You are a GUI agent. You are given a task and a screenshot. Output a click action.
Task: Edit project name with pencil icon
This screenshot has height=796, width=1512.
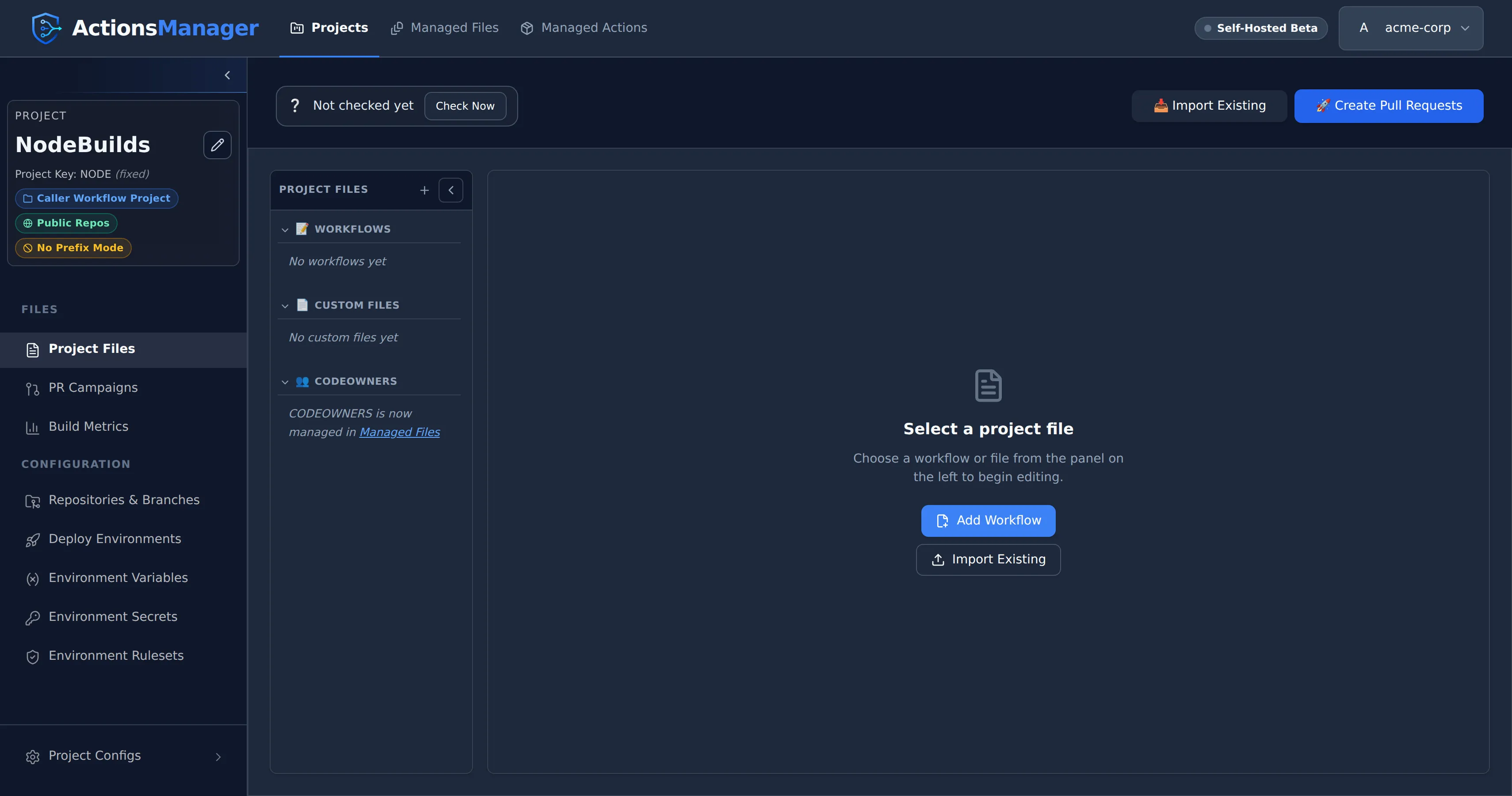[217, 145]
